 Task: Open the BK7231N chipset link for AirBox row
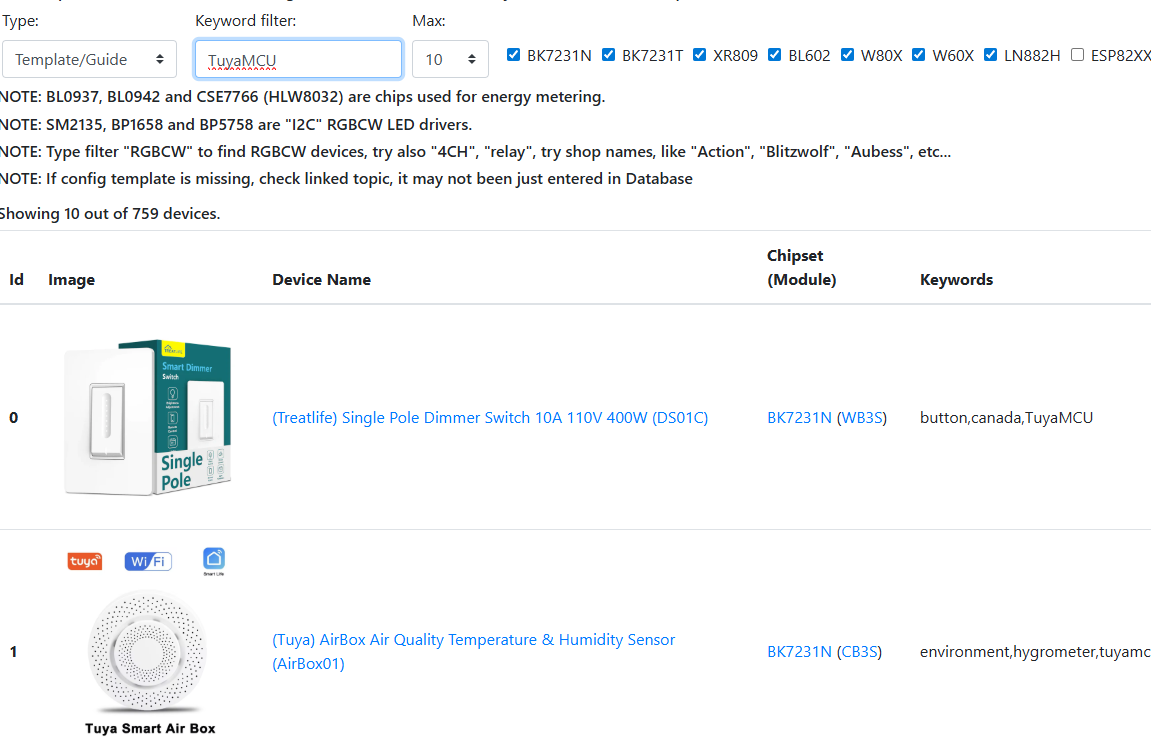coord(799,652)
